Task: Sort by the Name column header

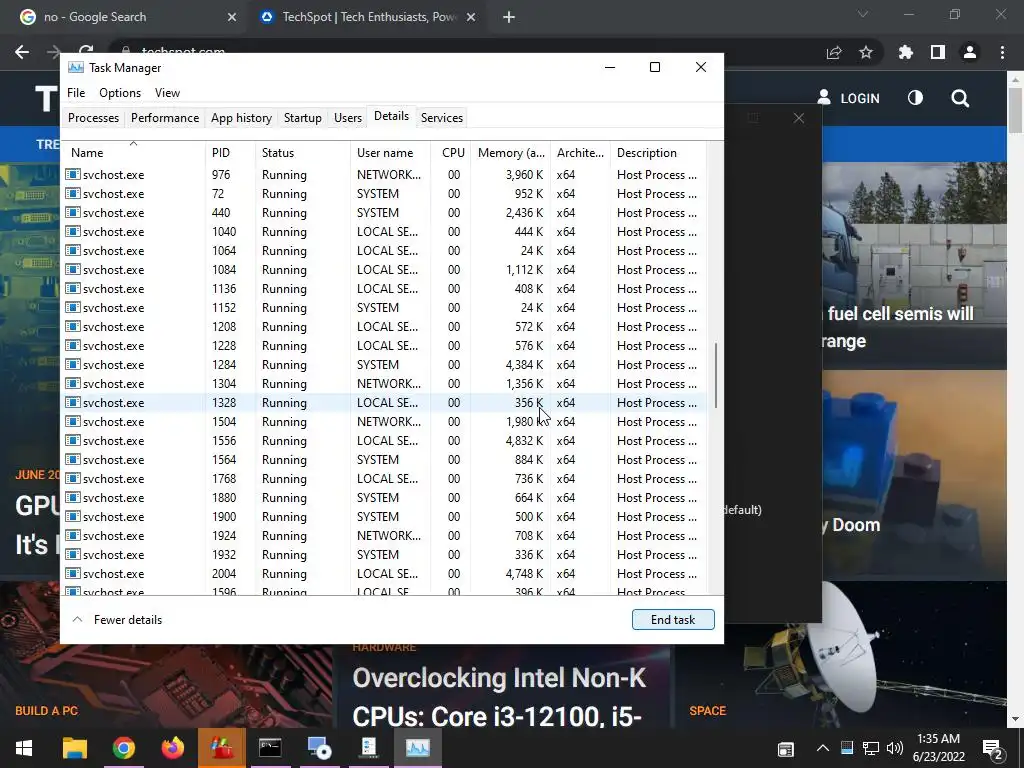Action: (x=133, y=152)
